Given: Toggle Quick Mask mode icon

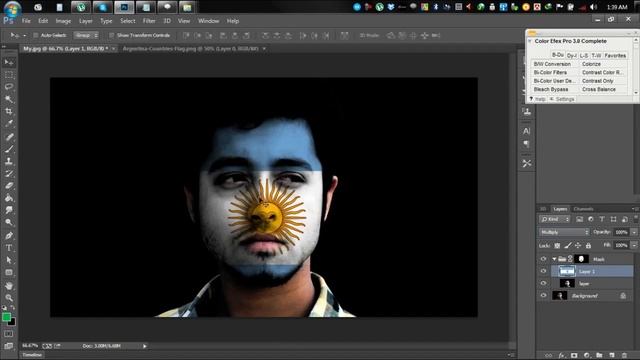Looking at the screenshot, I should click(9, 334).
